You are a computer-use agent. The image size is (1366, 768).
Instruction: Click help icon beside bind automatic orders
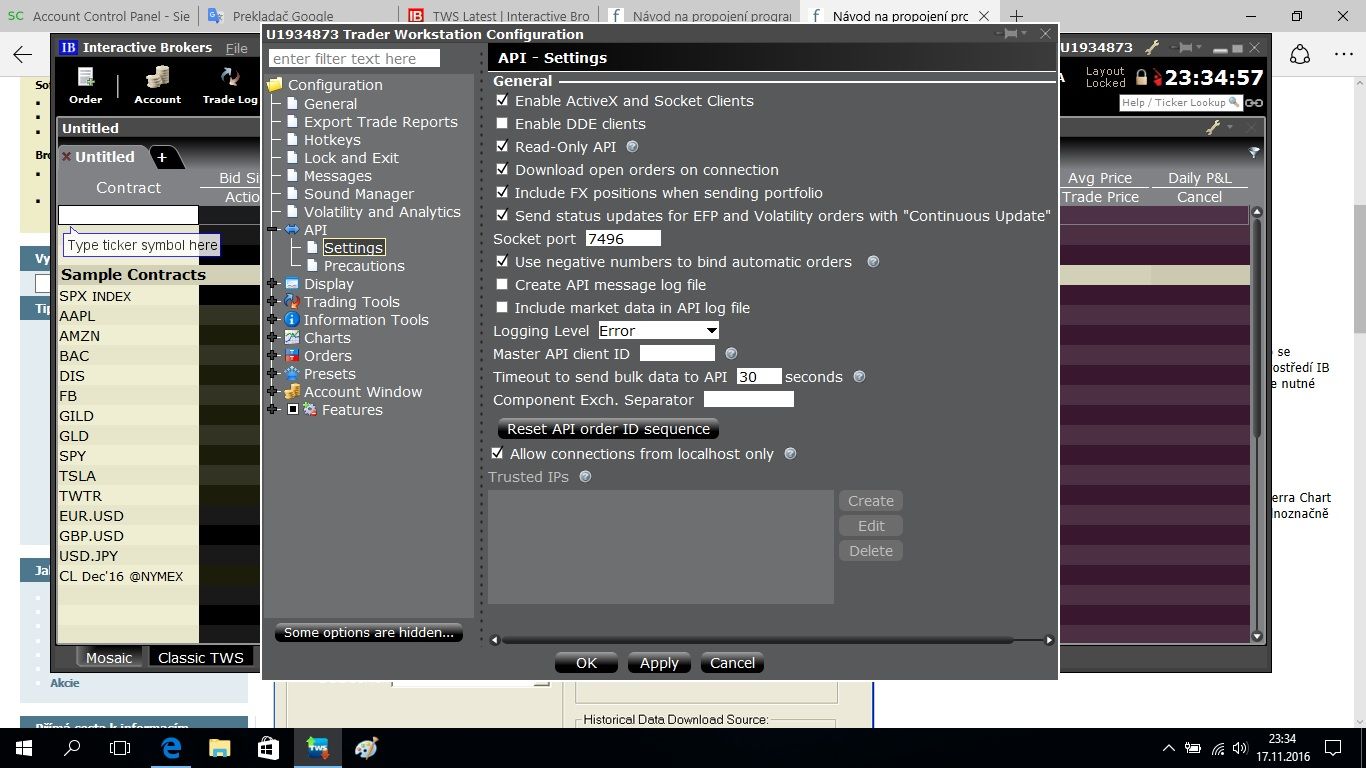(873, 262)
